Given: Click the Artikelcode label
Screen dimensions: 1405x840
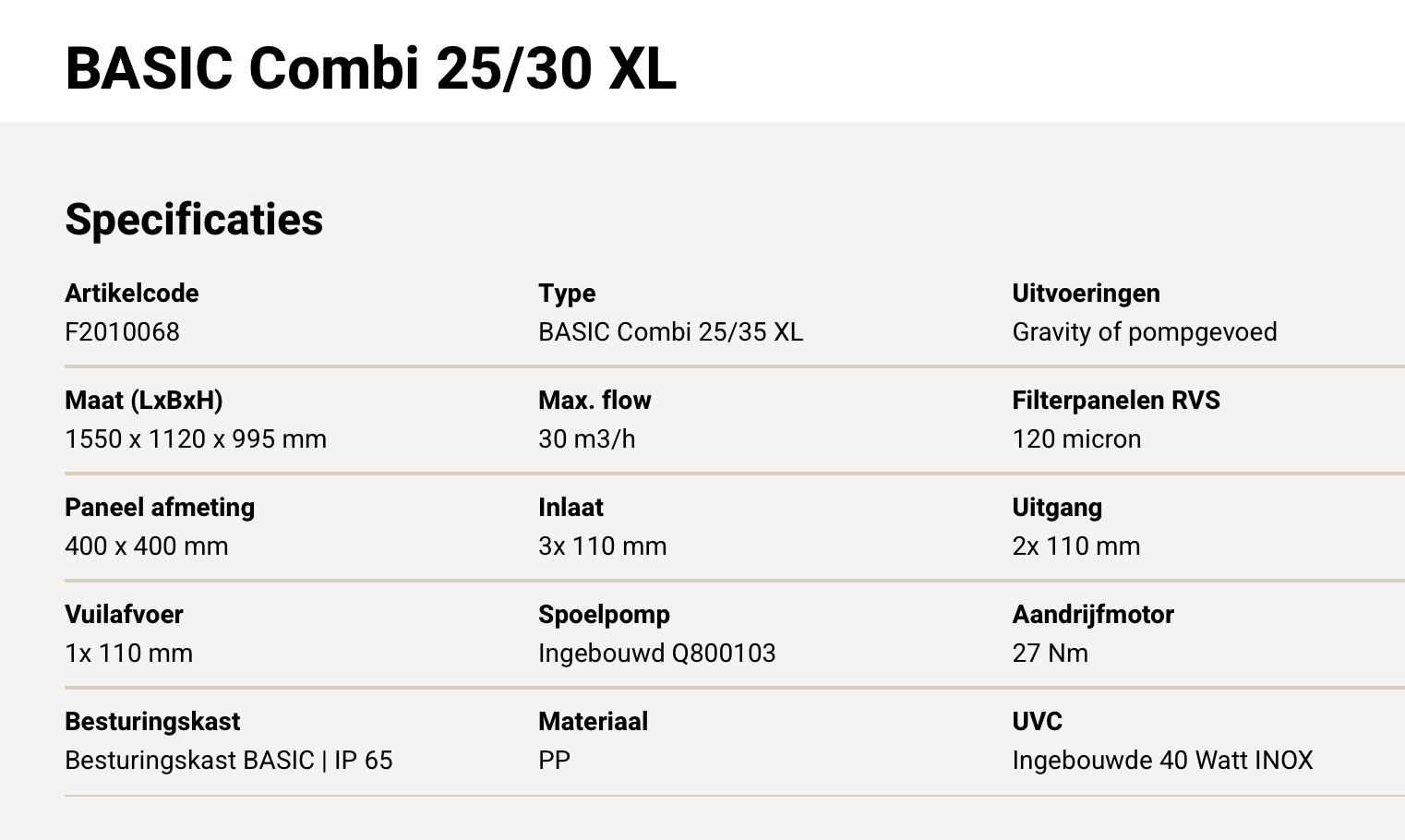Looking at the screenshot, I should (132, 294).
